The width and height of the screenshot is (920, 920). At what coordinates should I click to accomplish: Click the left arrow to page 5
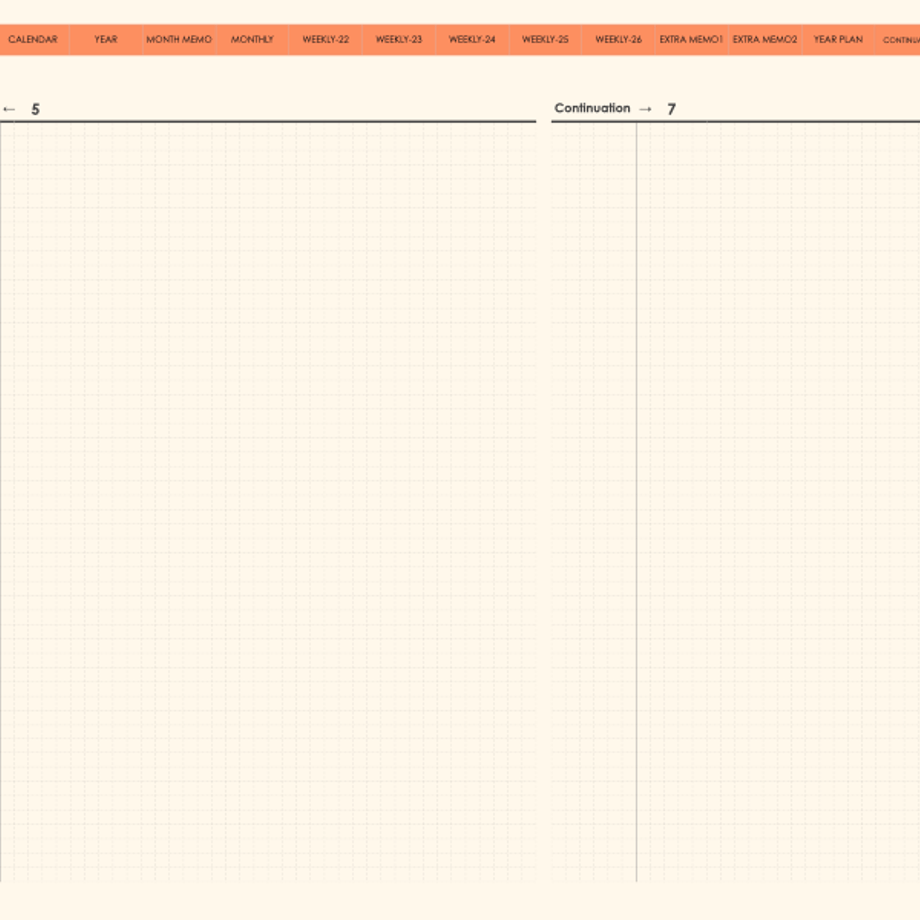point(9,109)
